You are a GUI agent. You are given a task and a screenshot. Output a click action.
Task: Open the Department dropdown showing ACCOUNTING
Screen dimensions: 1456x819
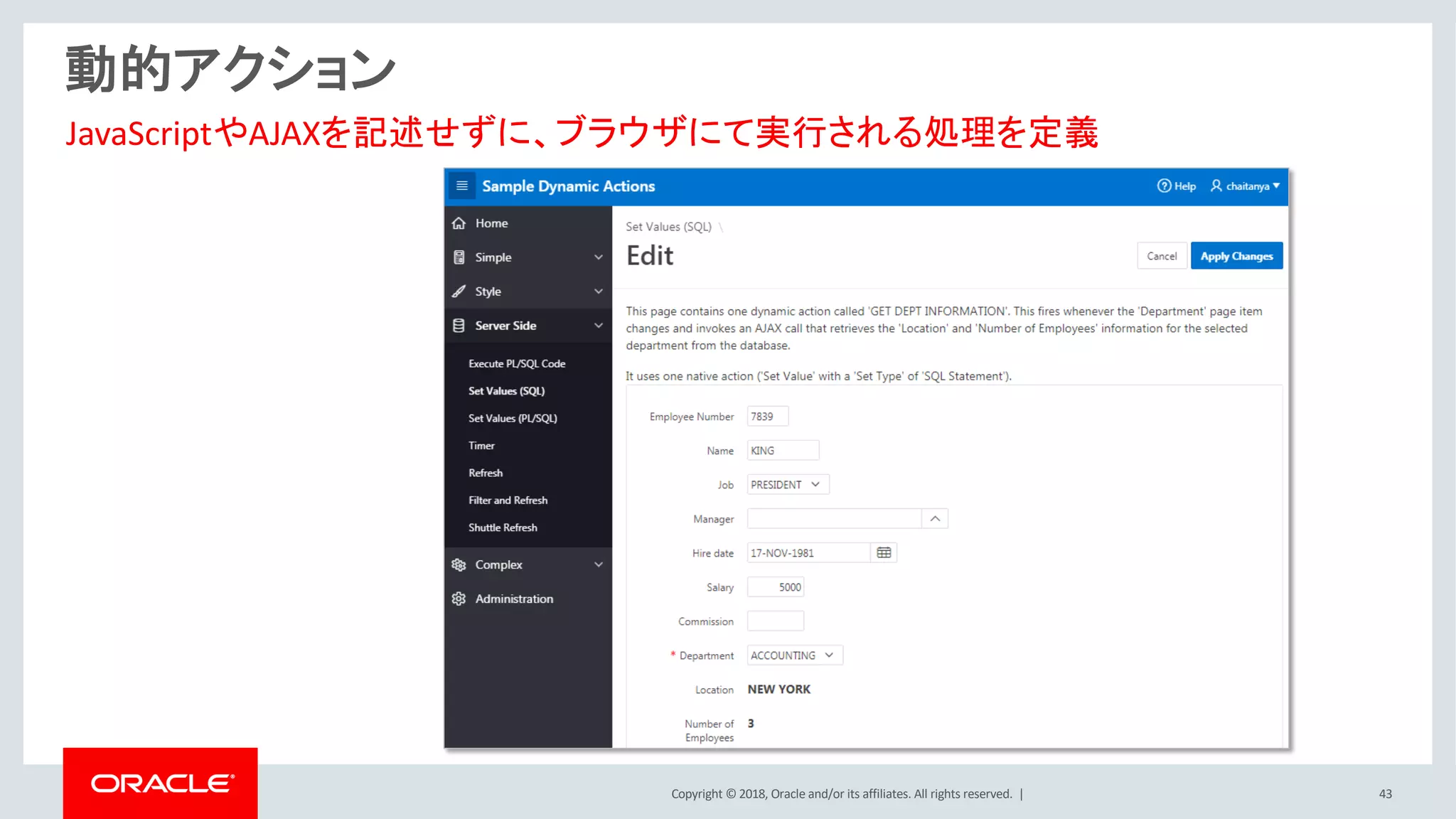(795, 655)
